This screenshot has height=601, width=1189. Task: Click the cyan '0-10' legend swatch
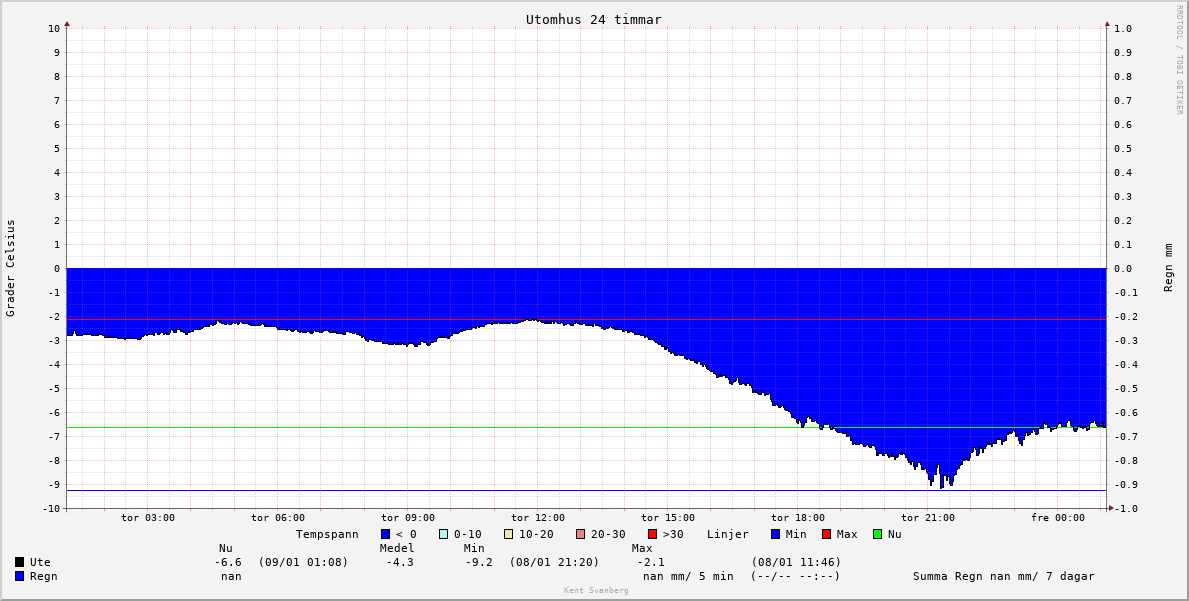coord(444,534)
